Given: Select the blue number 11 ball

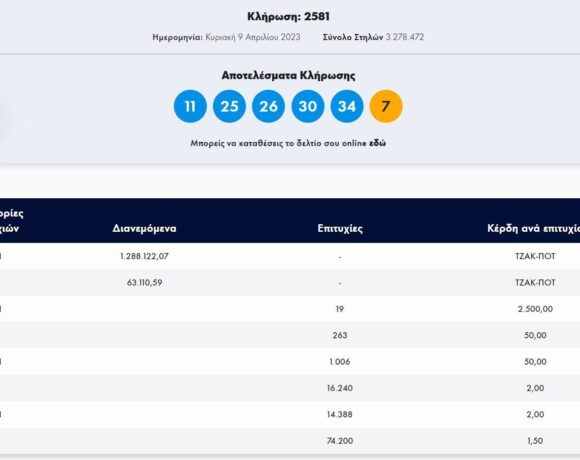Looking at the screenshot, I should [190, 106].
